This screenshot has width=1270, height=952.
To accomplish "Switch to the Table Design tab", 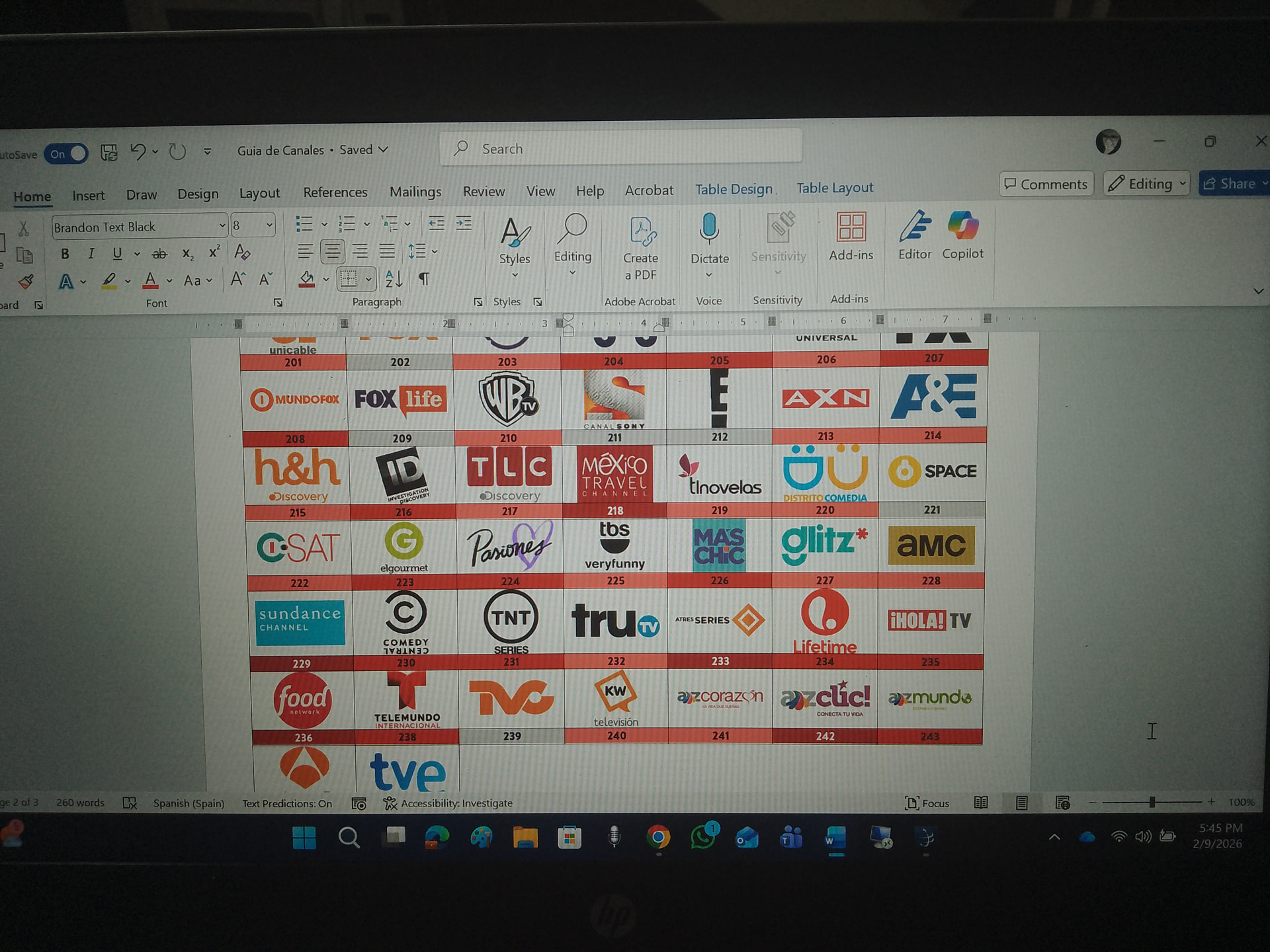I will (x=734, y=189).
